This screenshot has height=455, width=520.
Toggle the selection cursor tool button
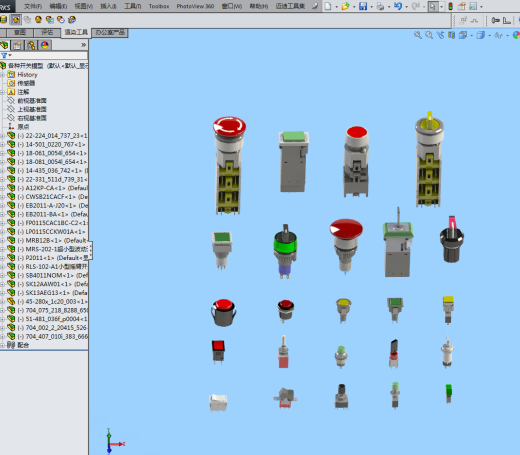pos(432,6)
